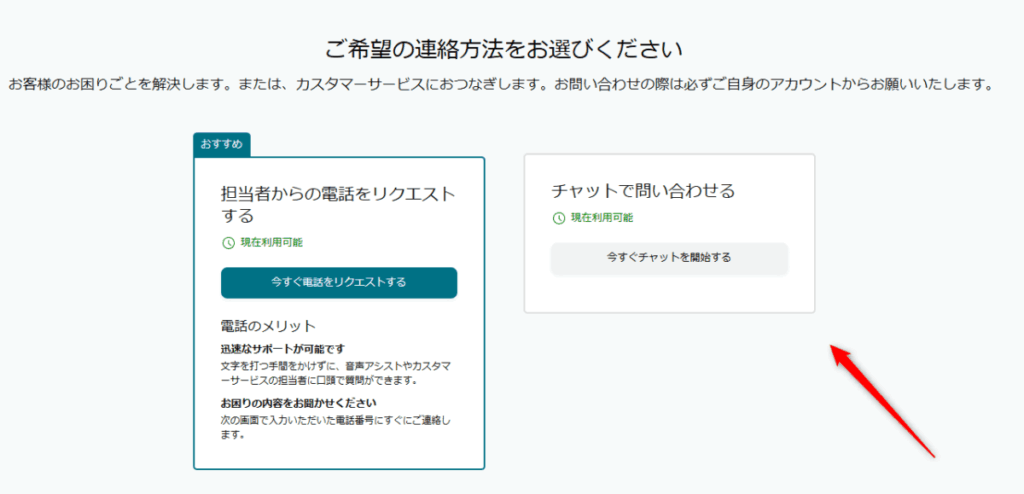This screenshot has height=494, width=1024.
Task: Click the clock icon in the phone request card
Action: (x=228, y=243)
